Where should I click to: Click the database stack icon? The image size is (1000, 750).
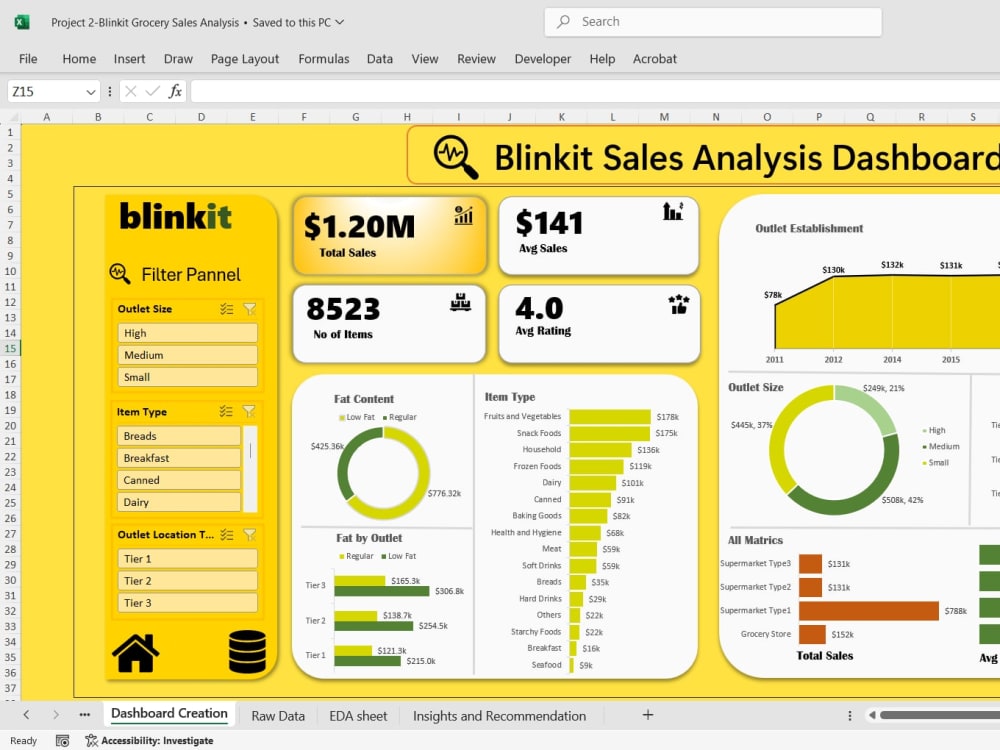[247, 652]
